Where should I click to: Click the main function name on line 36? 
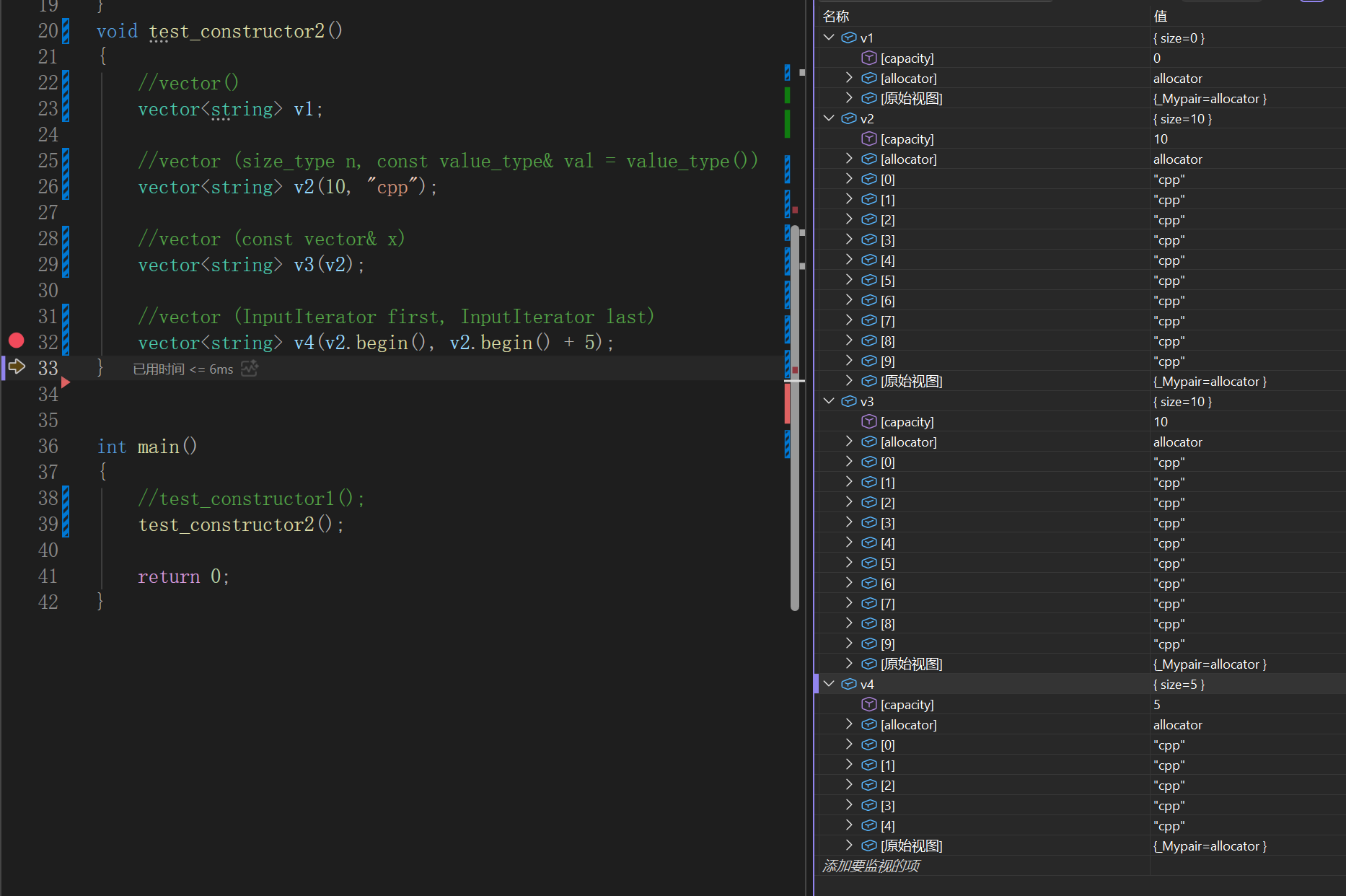click(159, 447)
